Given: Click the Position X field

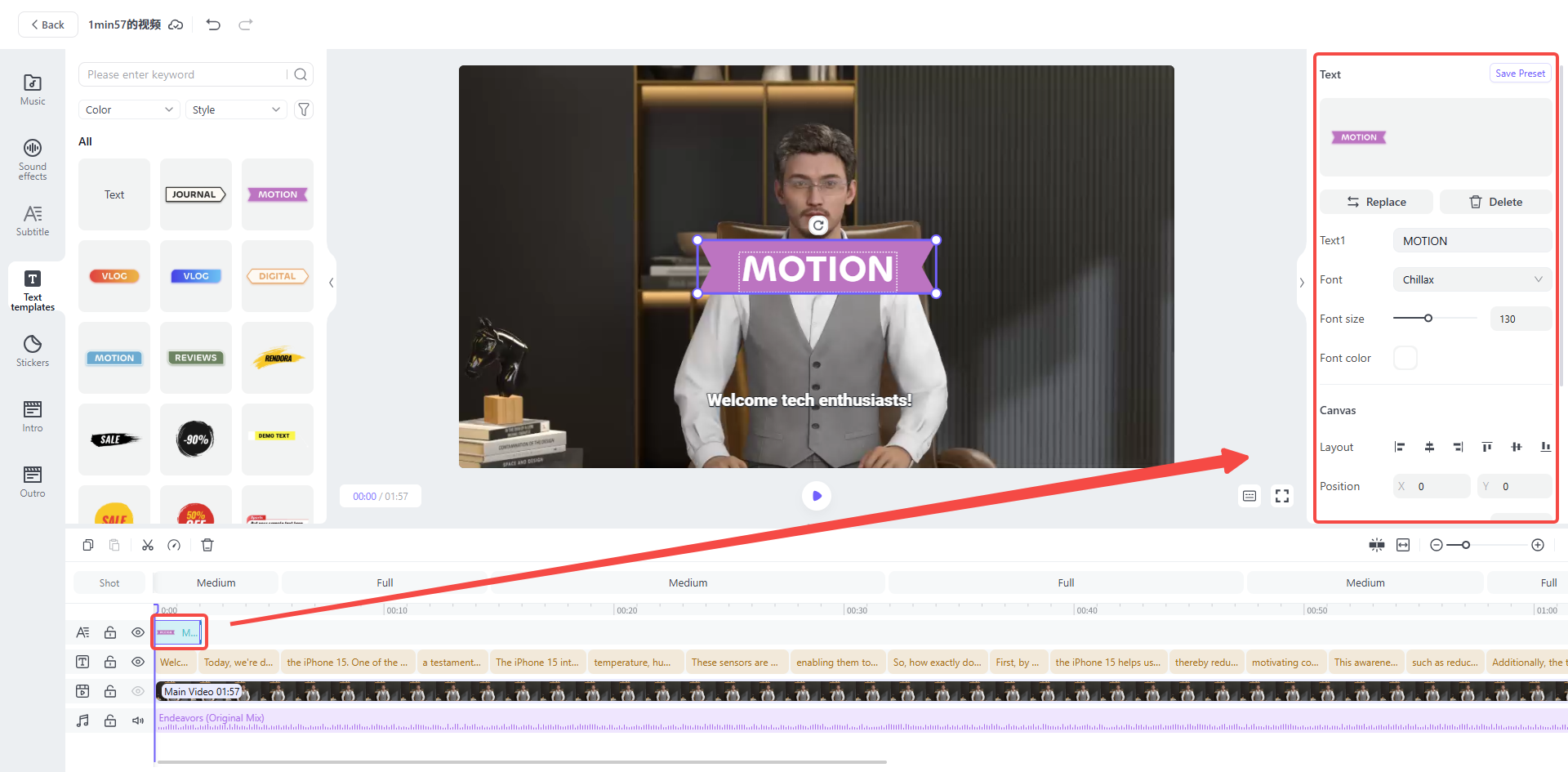Looking at the screenshot, I should point(1432,486).
